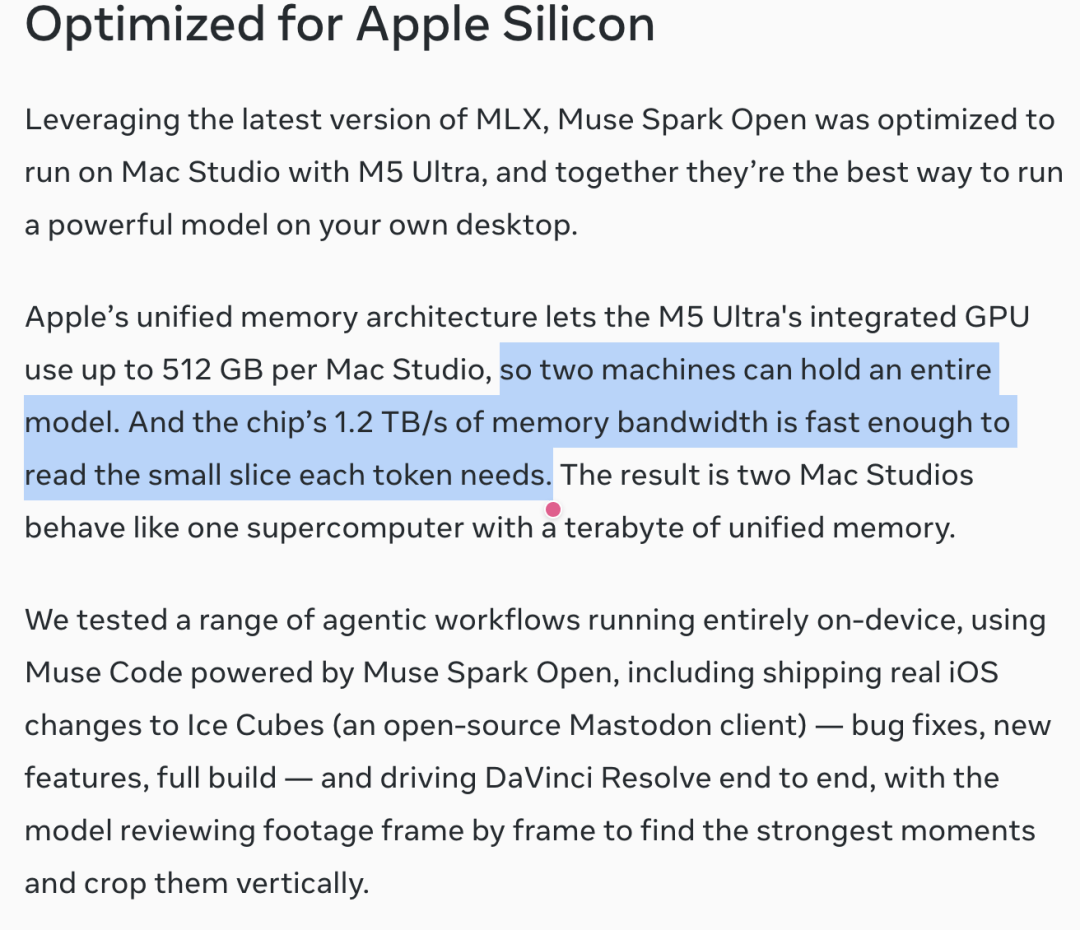Click the 'Optimized for Apple Silicon' heading

pyautogui.click(x=340, y=23)
